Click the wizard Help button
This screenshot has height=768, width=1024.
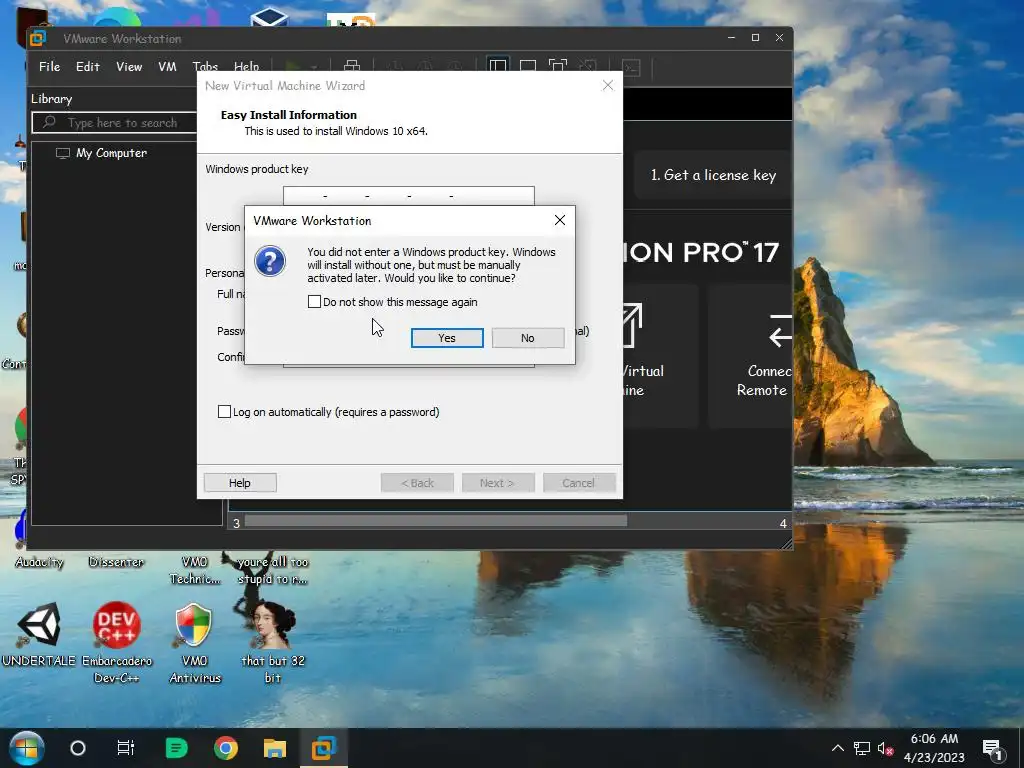tap(240, 483)
